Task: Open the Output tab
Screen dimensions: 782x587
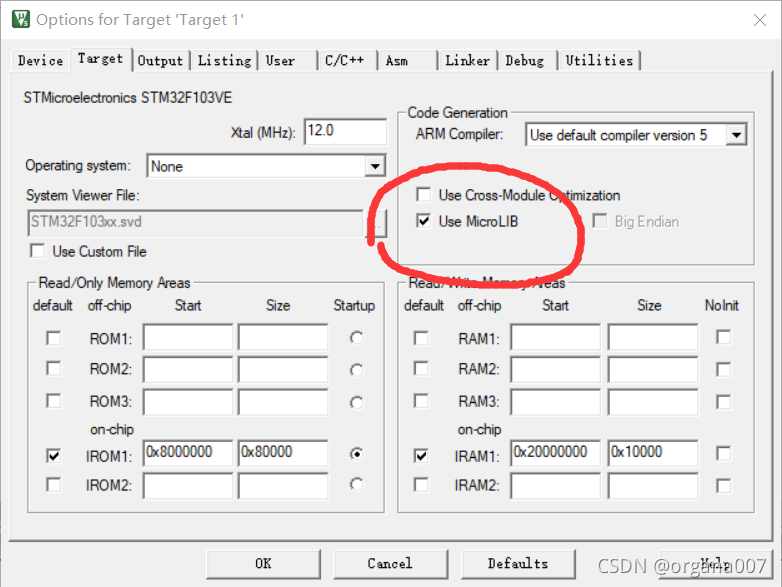Action: pos(160,61)
